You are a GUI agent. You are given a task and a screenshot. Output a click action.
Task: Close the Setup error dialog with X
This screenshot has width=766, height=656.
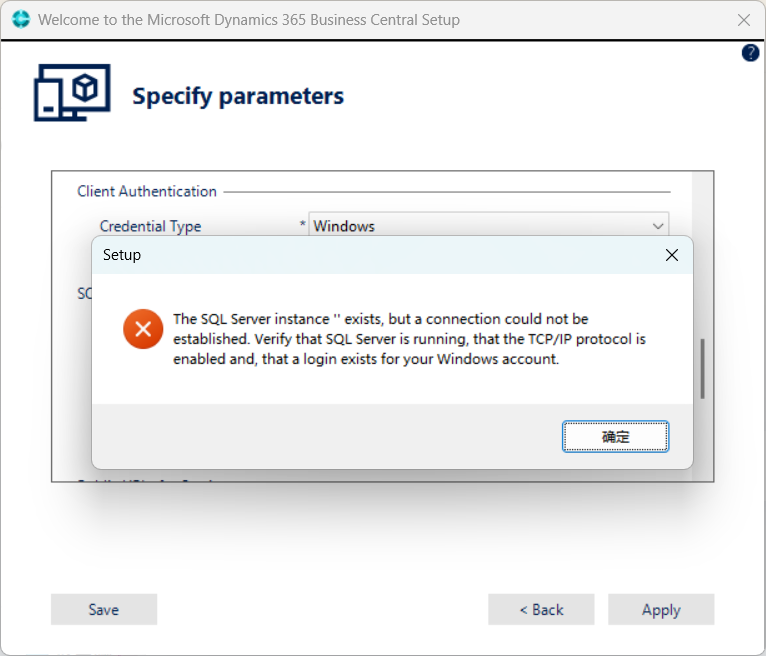click(672, 254)
